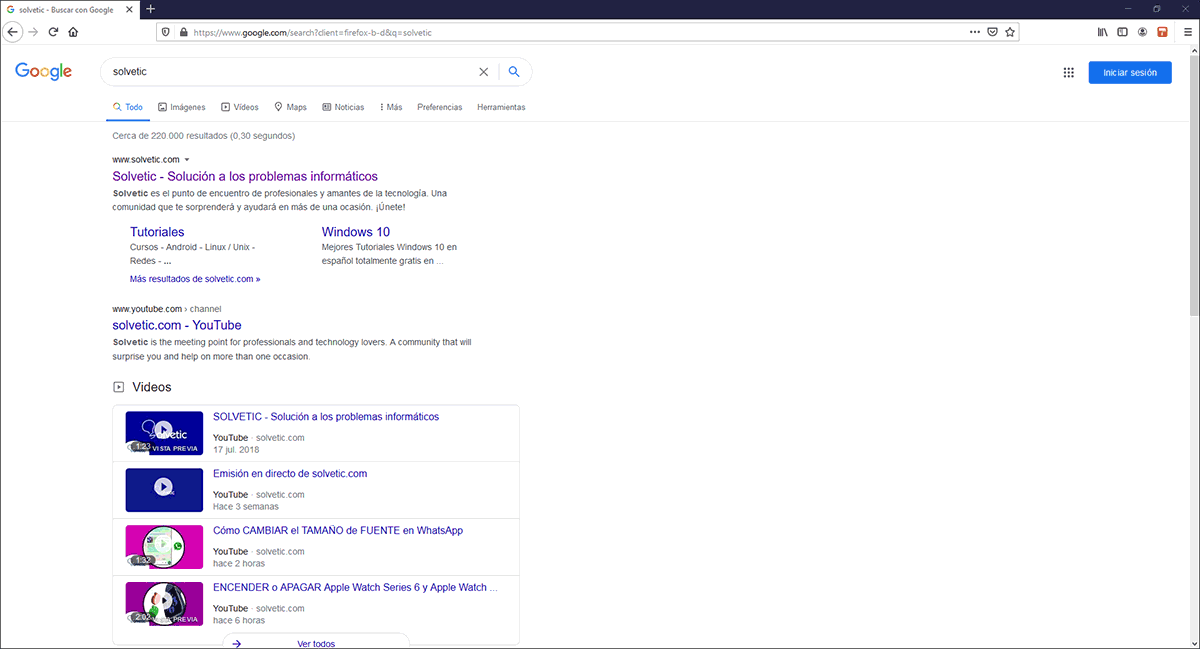Screen dimensions: 1200x649
Task: Bookmark this page with the star
Action: click(x=1010, y=32)
